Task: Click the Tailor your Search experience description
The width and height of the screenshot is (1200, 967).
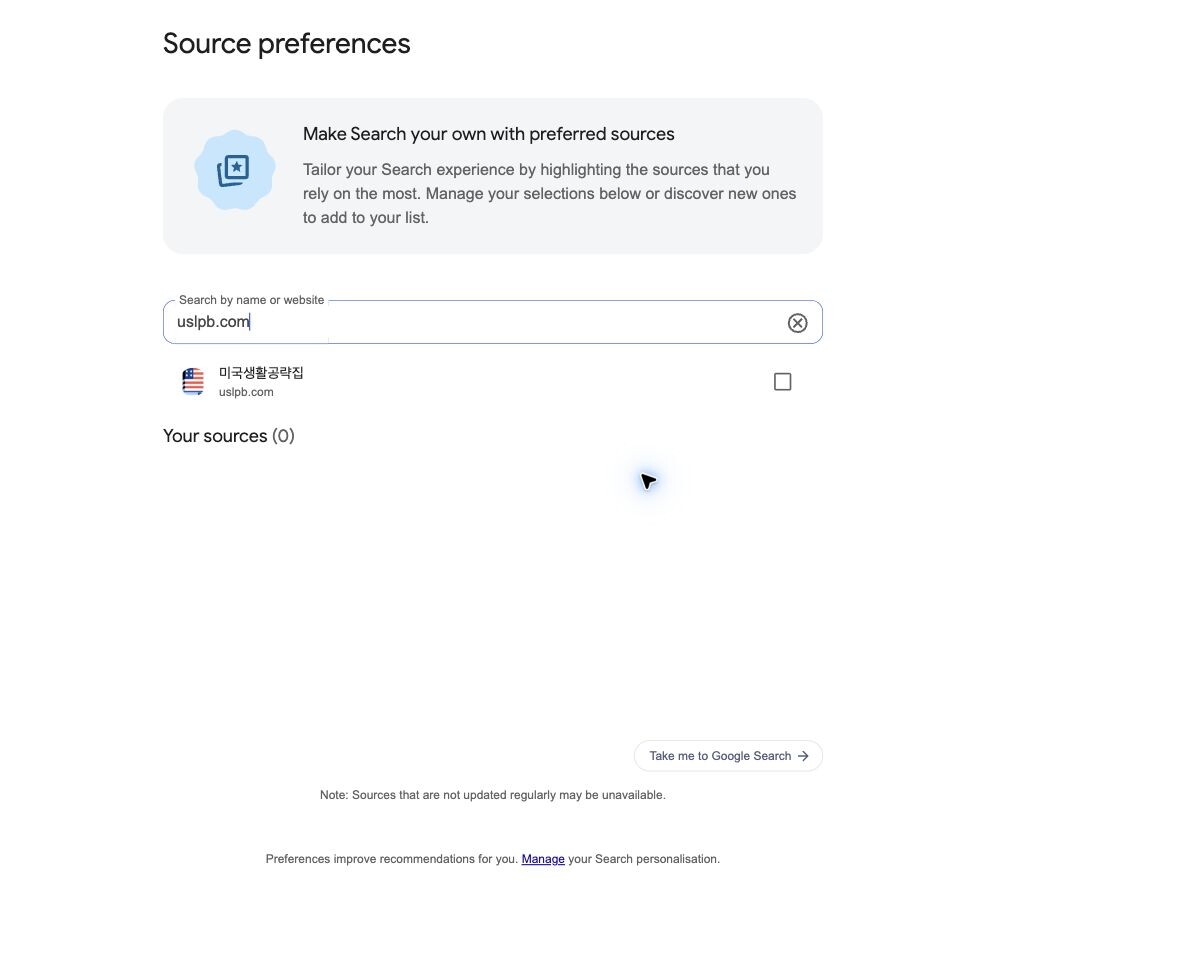Action: pos(550,194)
